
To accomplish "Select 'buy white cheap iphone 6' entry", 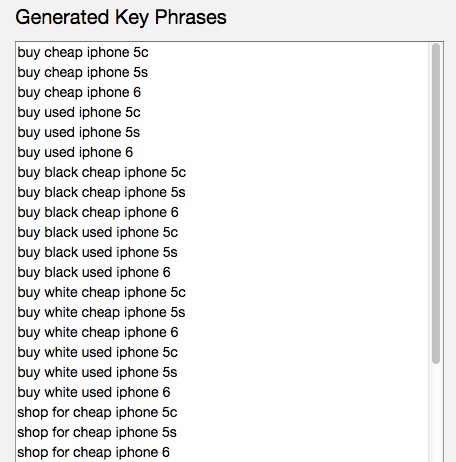I will (98, 333).
